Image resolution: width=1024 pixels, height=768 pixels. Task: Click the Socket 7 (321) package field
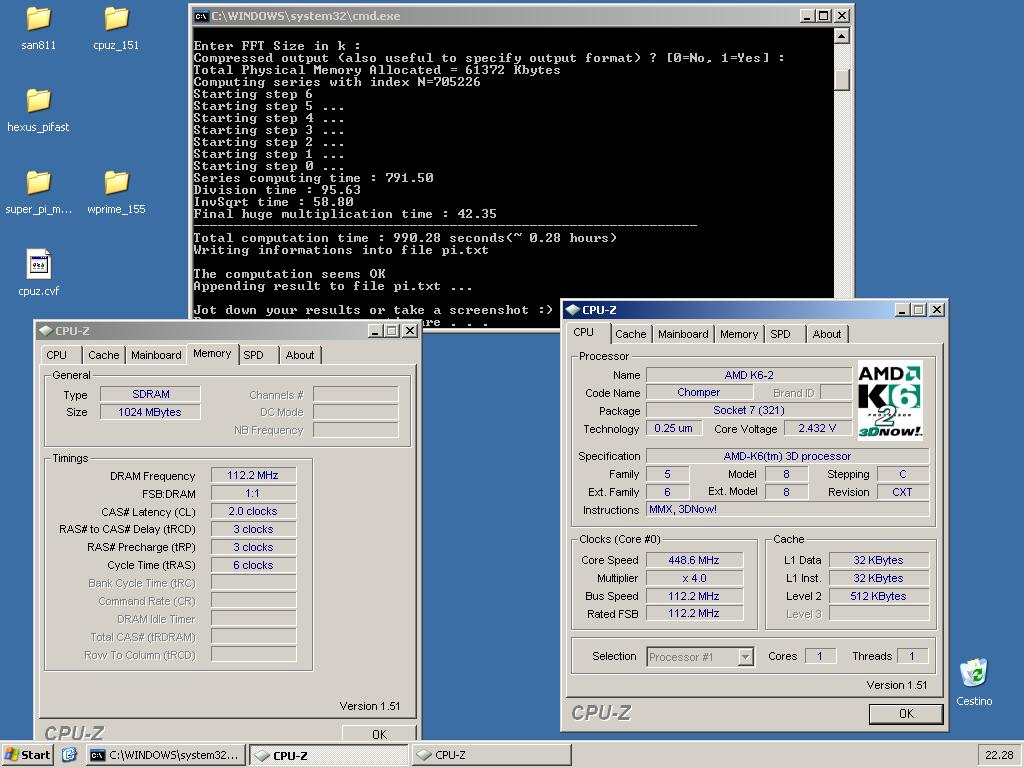point(748,410)
